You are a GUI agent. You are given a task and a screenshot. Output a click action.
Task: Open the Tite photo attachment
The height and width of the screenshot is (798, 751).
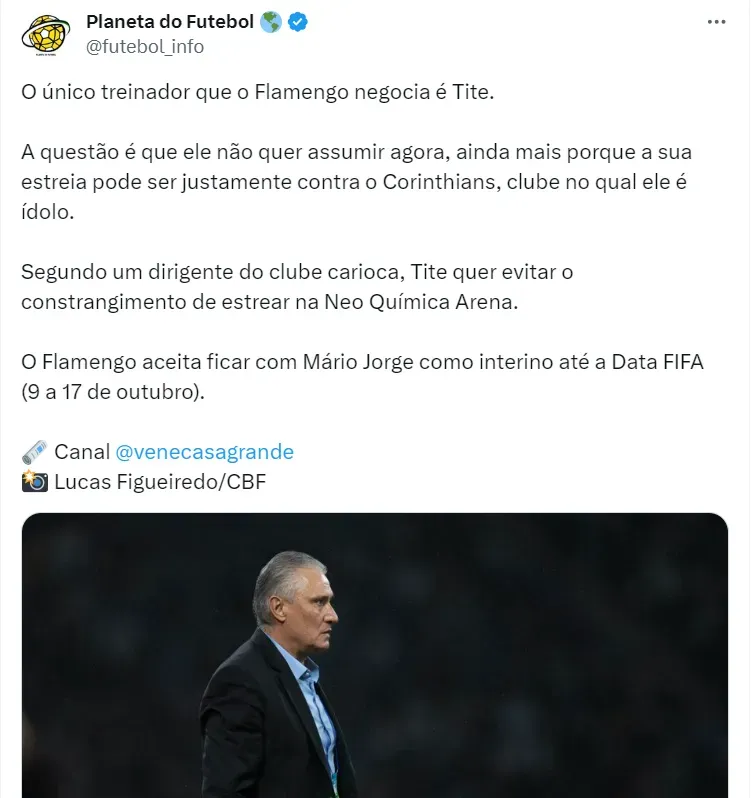coord(374,655)
